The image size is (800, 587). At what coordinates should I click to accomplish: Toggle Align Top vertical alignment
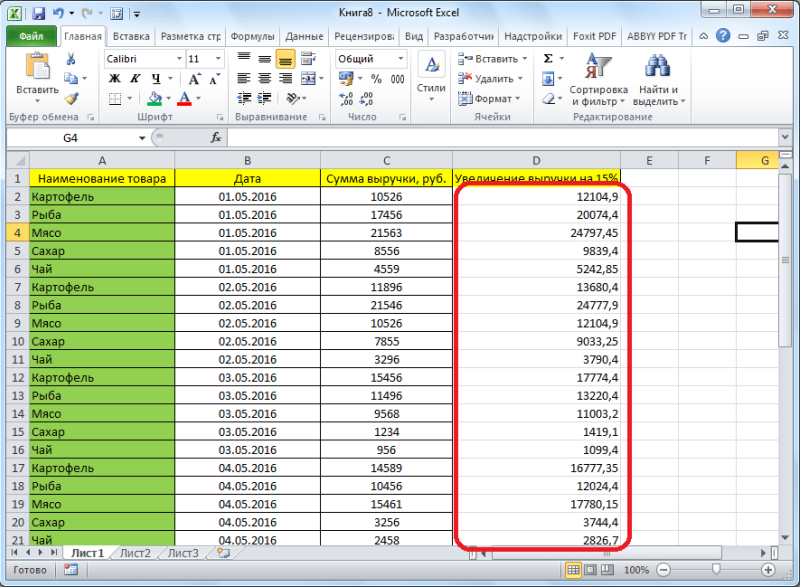pyautogui.click(x=244, y=59)
